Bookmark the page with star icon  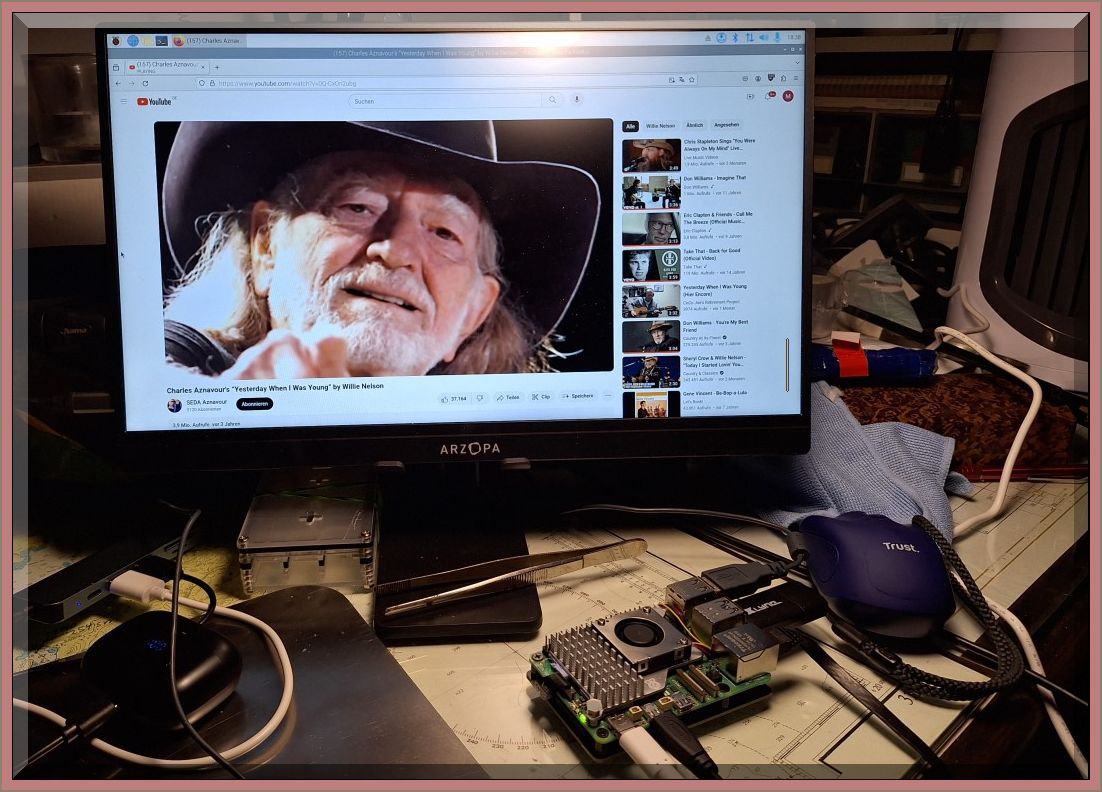coord(691,80)
